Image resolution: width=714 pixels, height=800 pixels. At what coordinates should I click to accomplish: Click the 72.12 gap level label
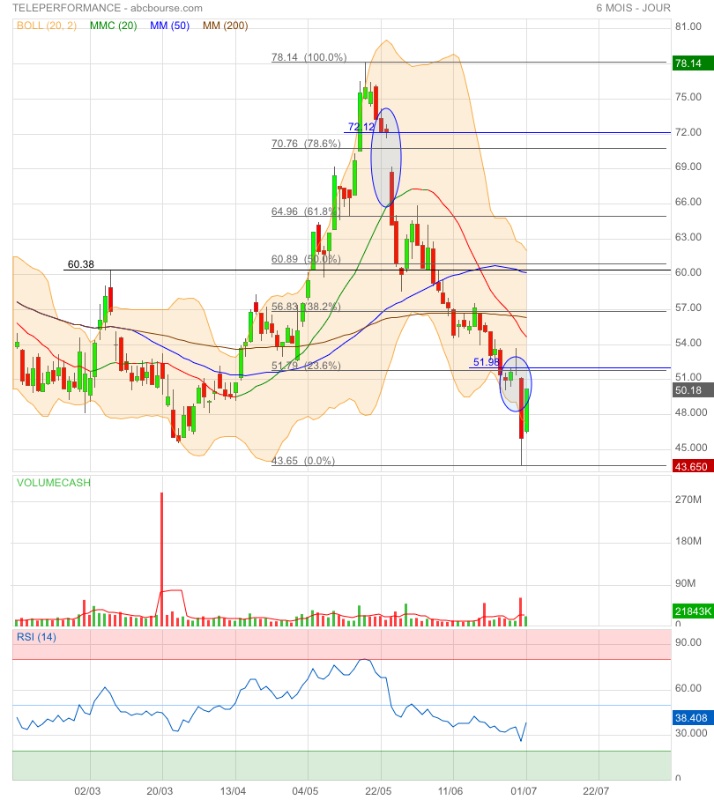tap(361, 127)
